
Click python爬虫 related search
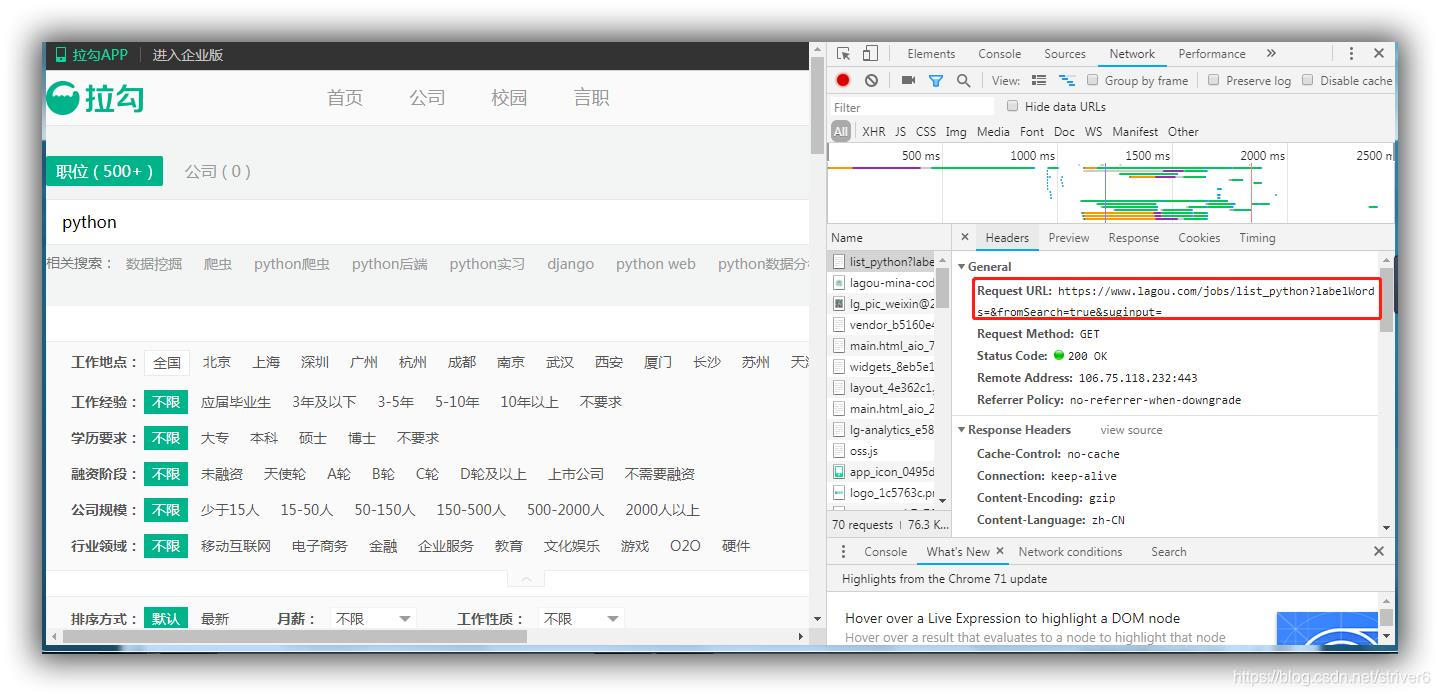click(x=291, y=264)
